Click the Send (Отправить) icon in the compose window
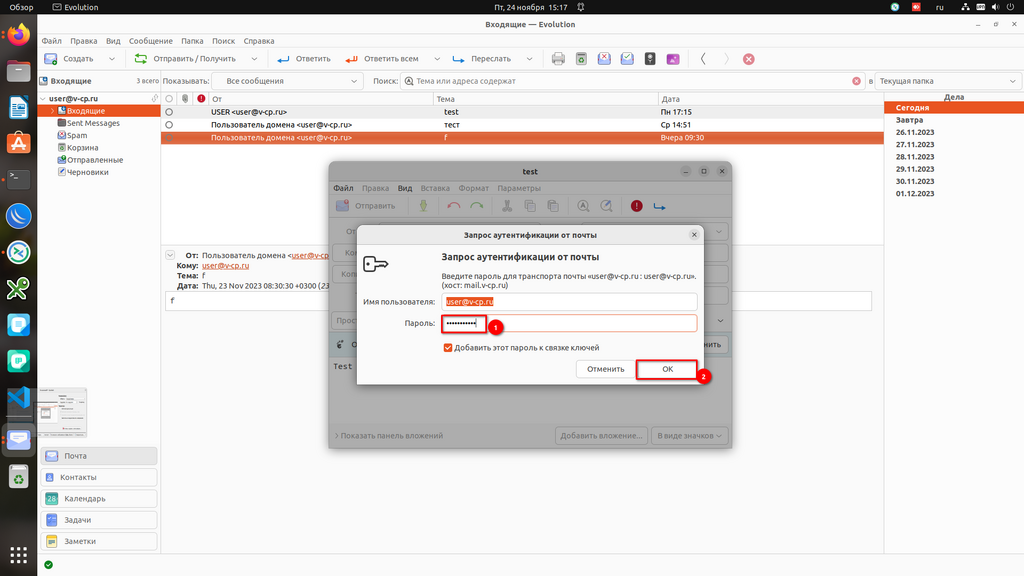The image size is (1024, 576). point(366,206)
